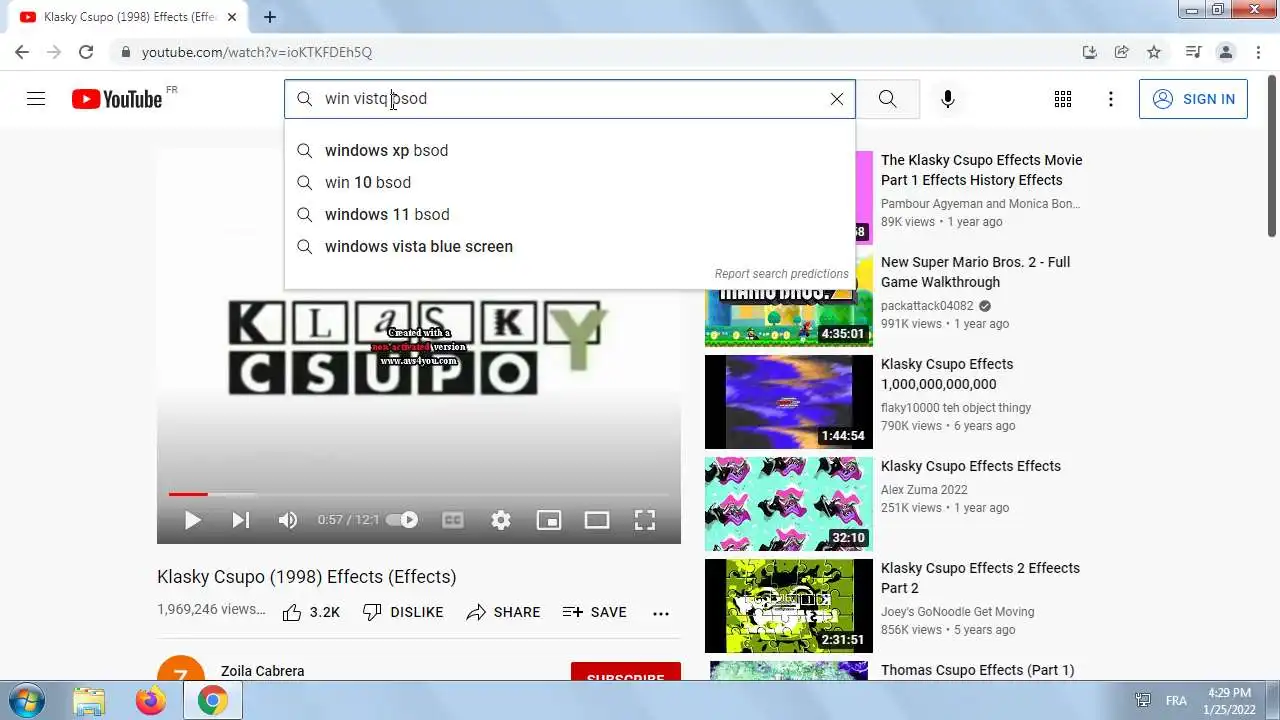Screen dimensions: 1280x720
Task: Like the video (3.2K)
Action: (x=311, y=612)
